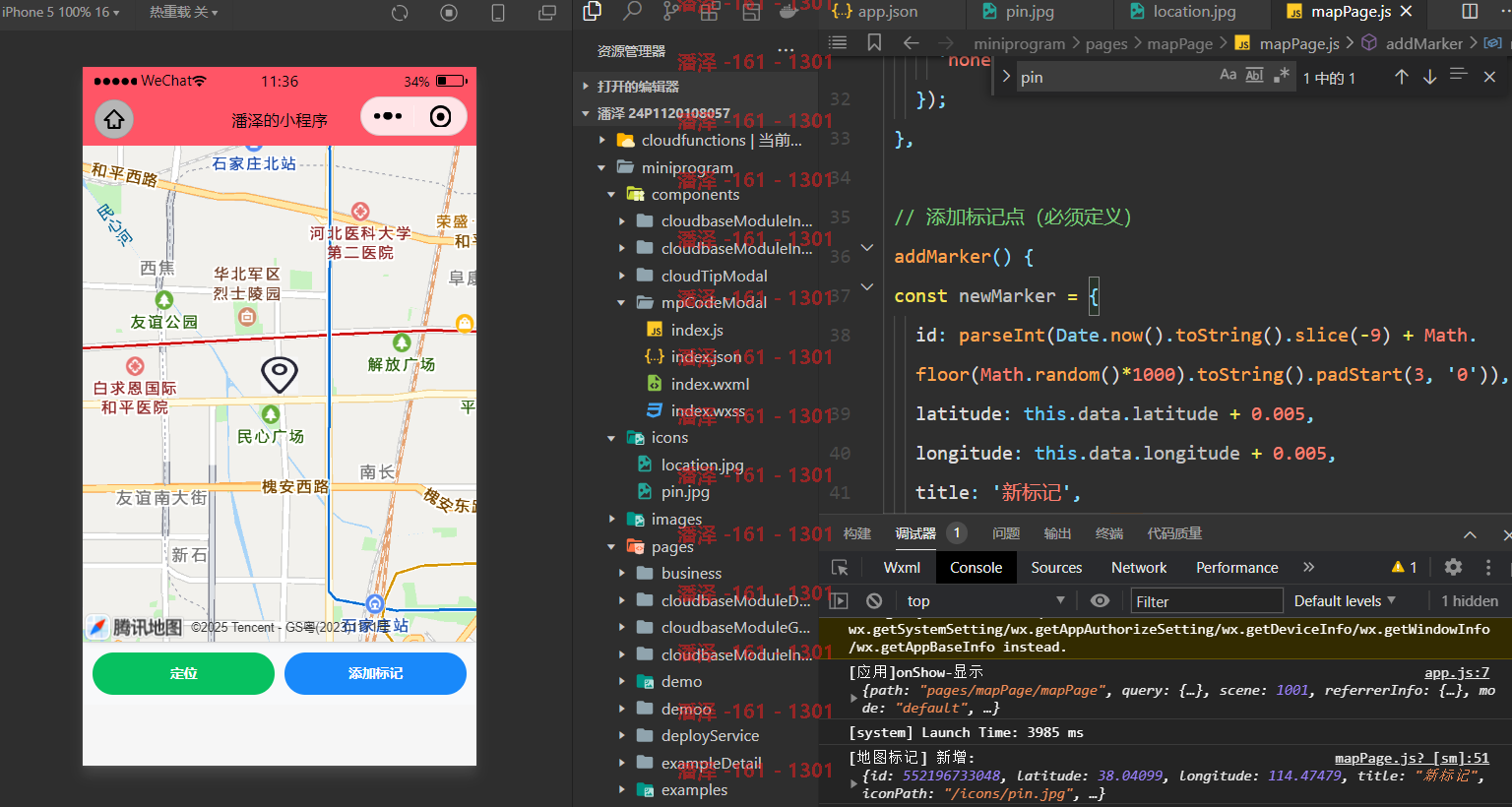Close the find widget
This screenshot has width=1512, height=807.
pos(1489,77)
